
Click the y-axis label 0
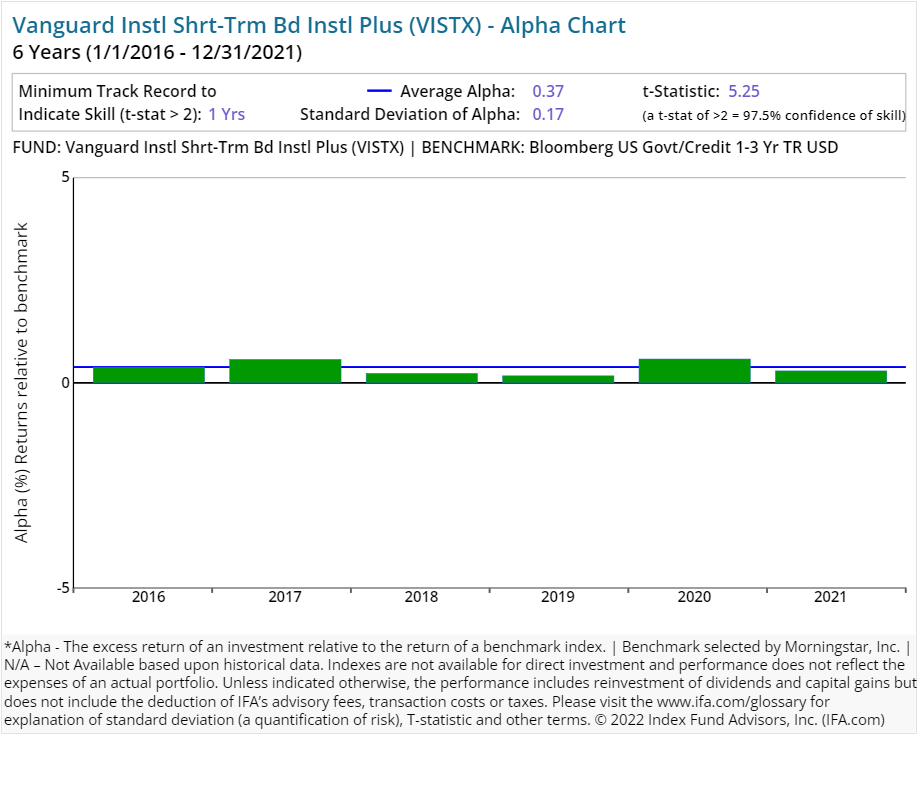[65, 383]
